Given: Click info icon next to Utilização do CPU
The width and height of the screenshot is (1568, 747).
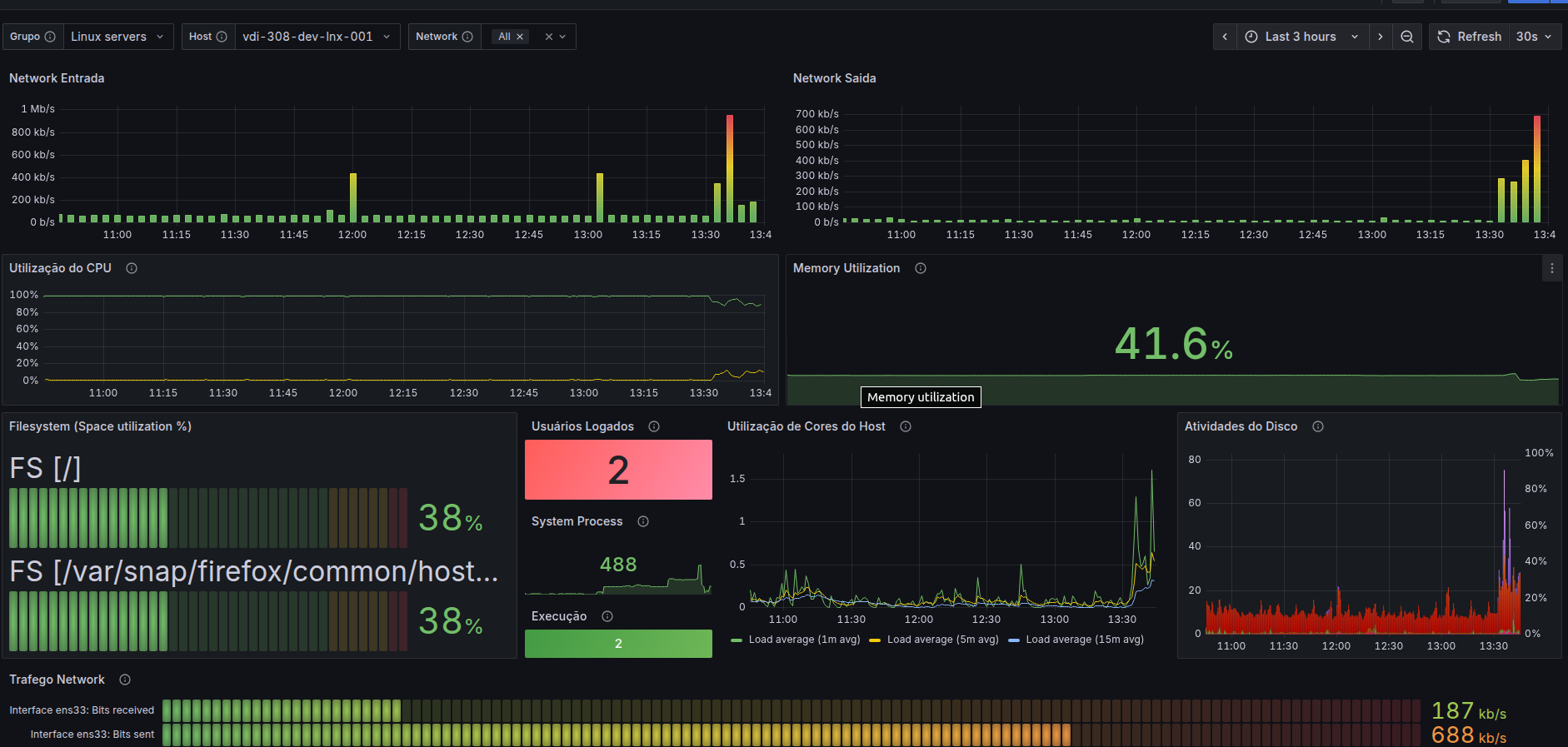Looking at the screenshot, I should pos(132,268).
